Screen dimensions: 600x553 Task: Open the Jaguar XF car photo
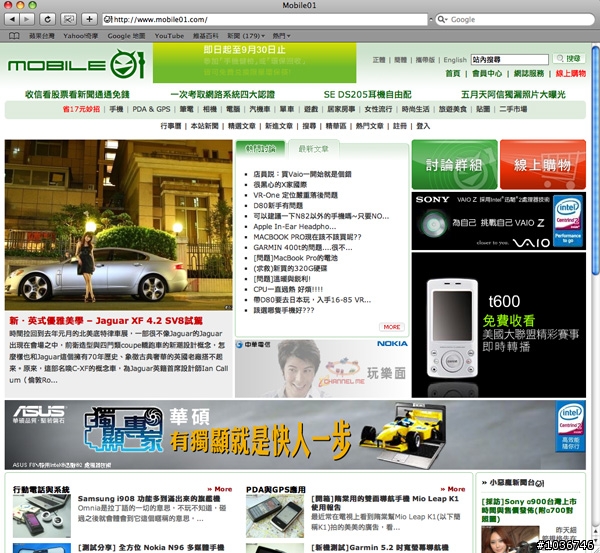(x=119, y=225)
